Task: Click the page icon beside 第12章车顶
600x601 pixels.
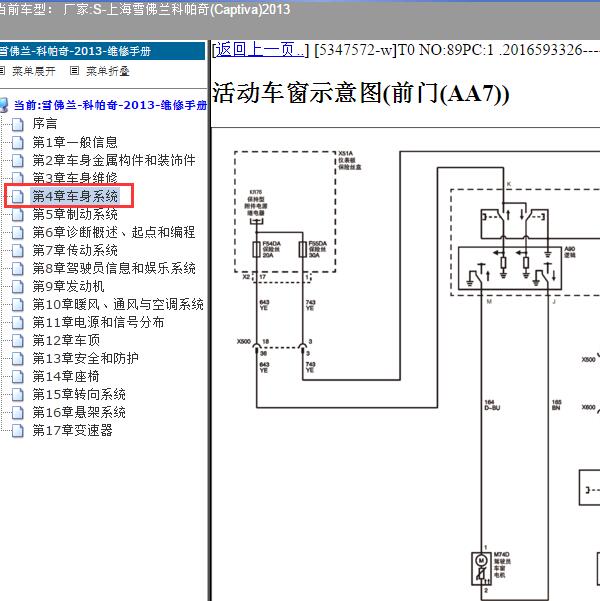Action: [x=17, y=340]
